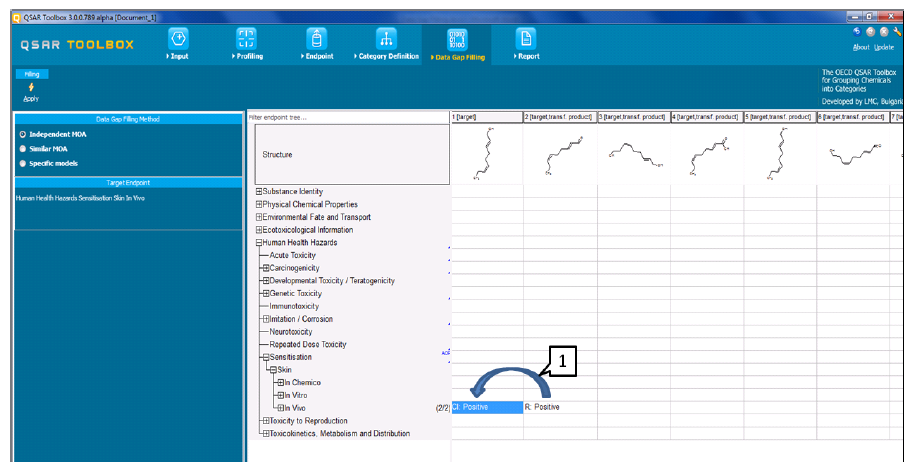Expand Substance Identity node
This screenshot has height=466, width=916.
tap(259, 192)
